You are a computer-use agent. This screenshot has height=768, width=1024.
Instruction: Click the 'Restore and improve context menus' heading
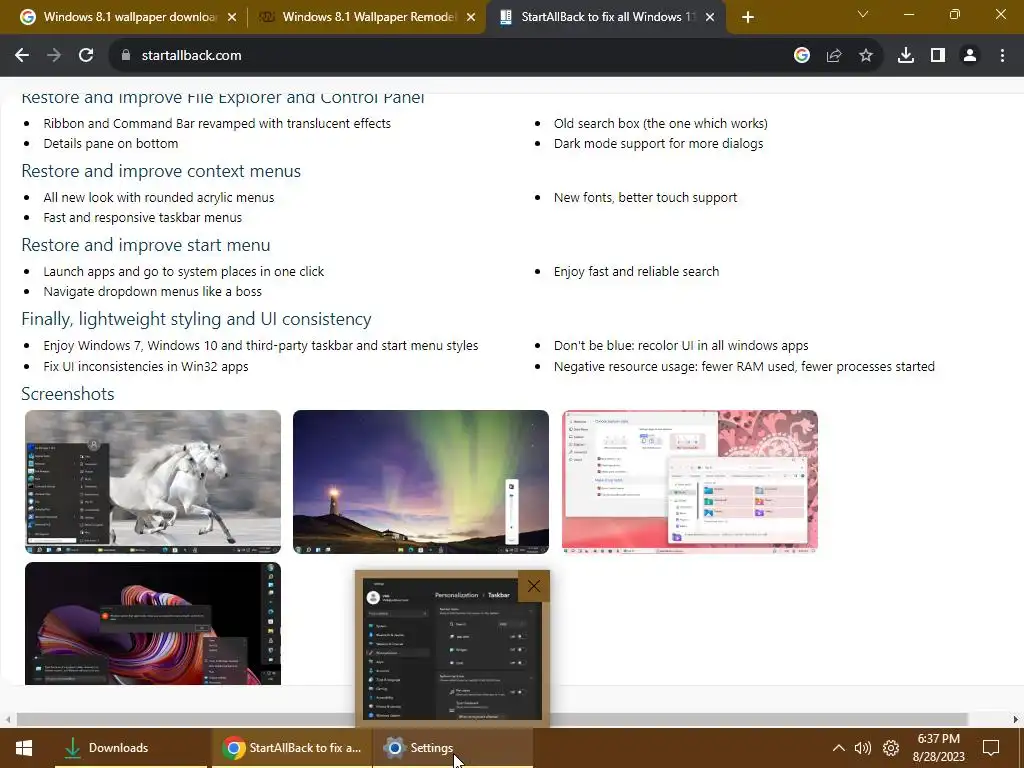pyautogui.click(x=161, y=171)
